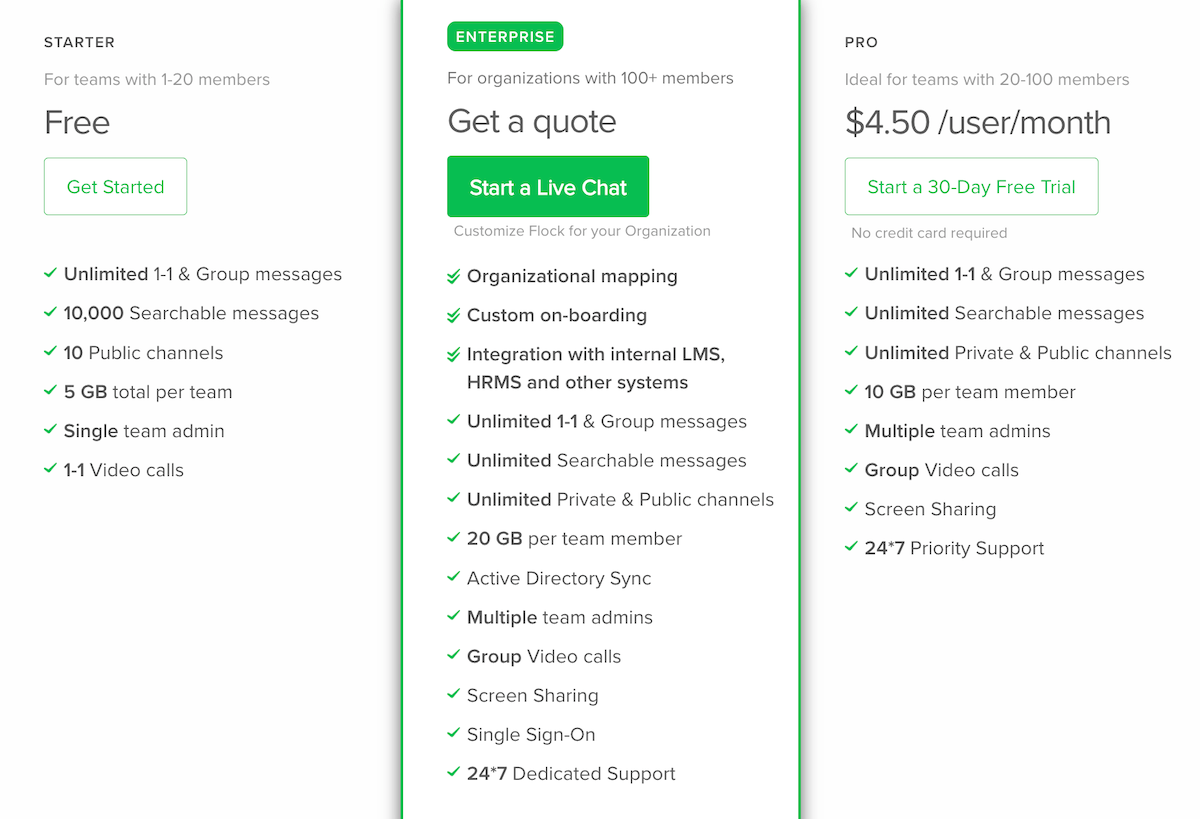This screenshot has width=1200, height=819.
Task: Click the checkmark beside 10 Public channels
Action: point(50,352)
